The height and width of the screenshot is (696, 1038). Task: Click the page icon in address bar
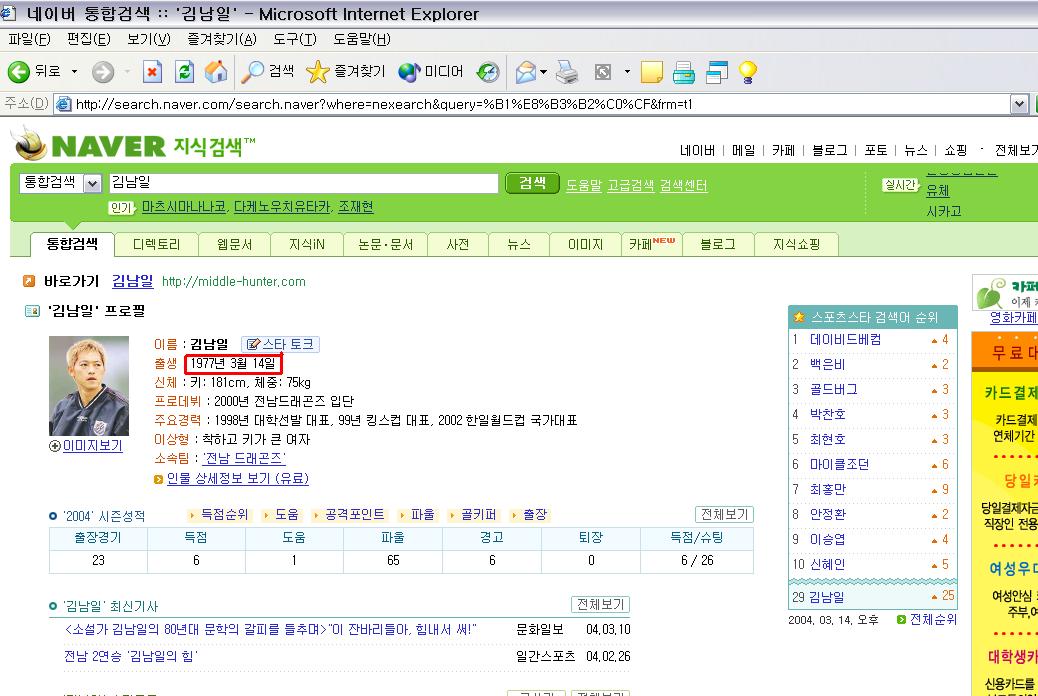tap(64, 104)
